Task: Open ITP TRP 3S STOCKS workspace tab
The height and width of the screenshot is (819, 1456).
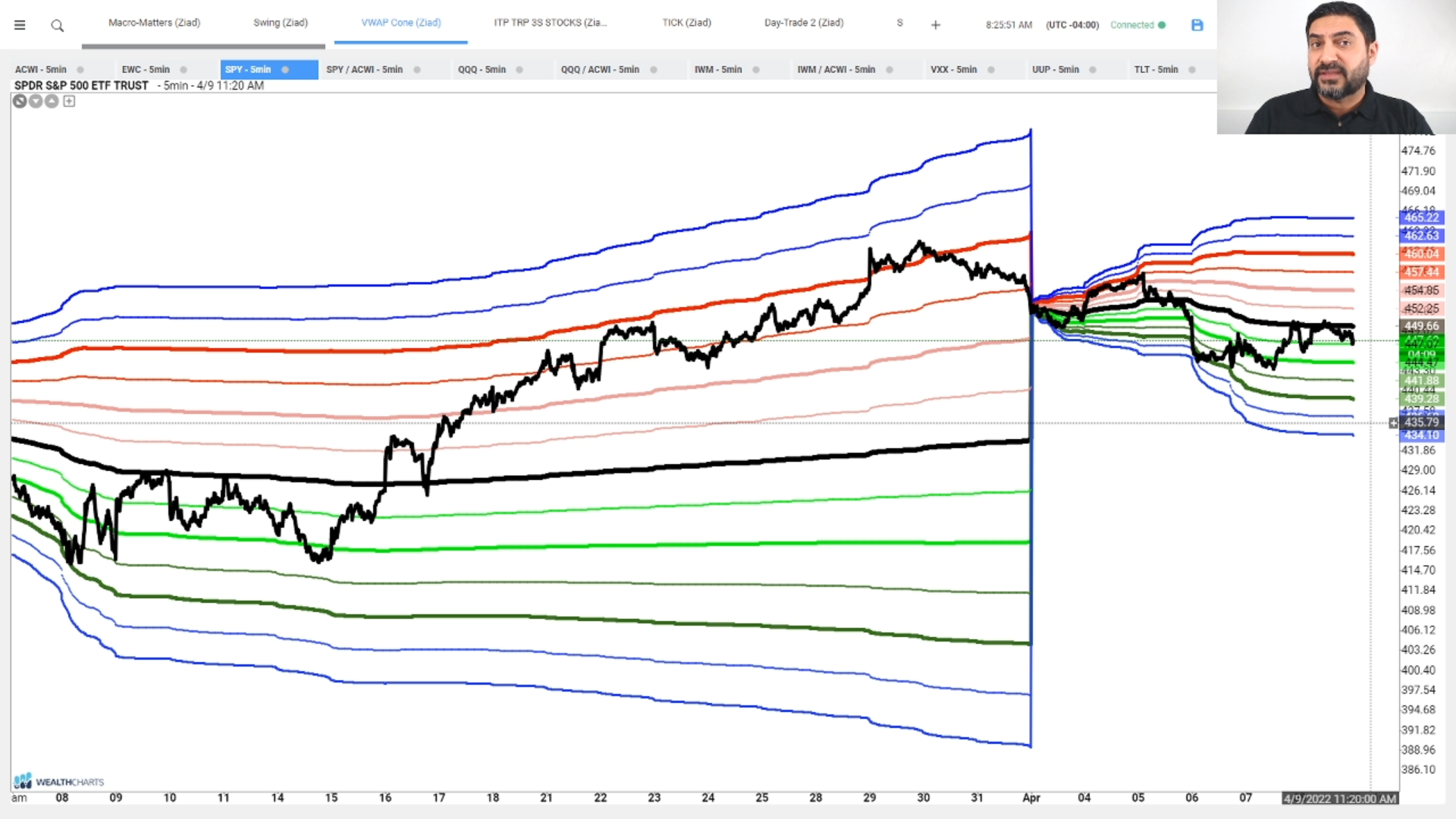Action: [x=551, y=23]
